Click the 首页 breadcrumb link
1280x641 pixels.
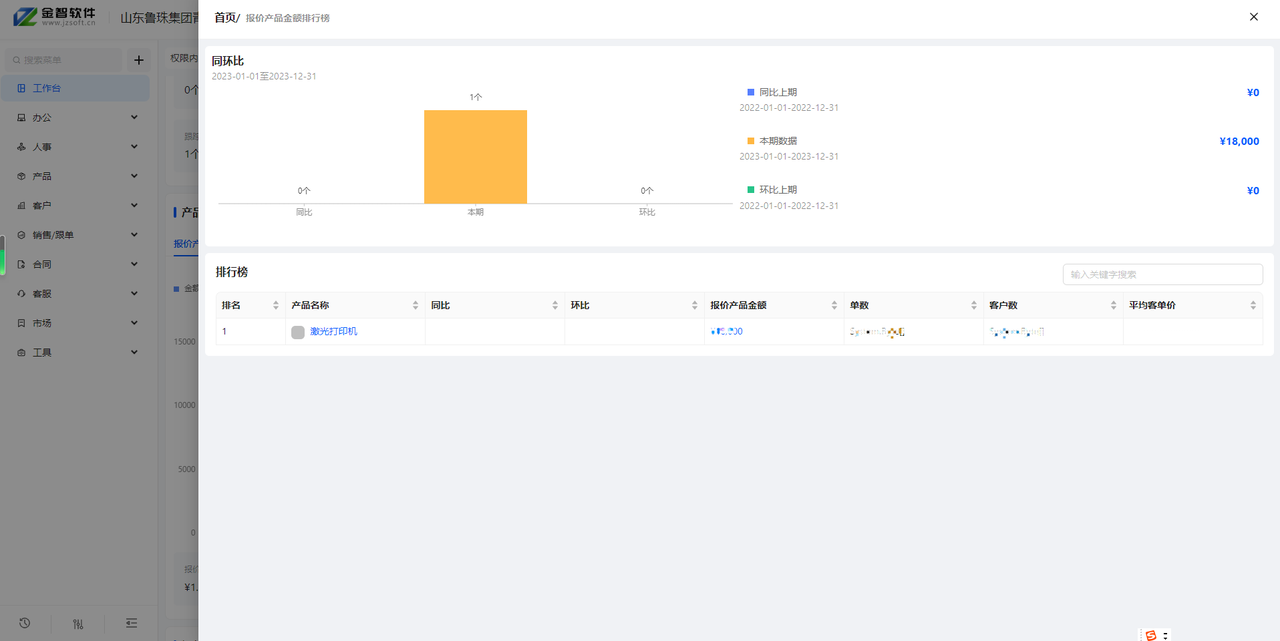point(225,17)
